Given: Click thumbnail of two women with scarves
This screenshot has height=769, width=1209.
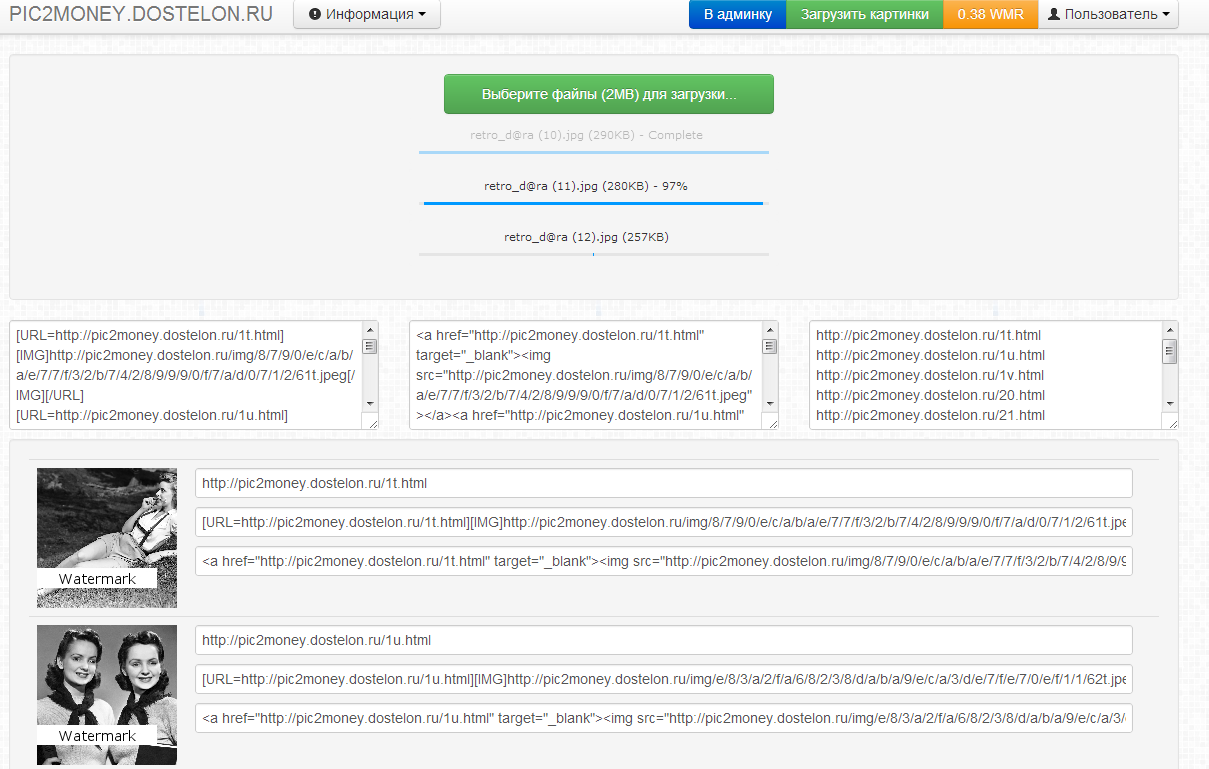Looking at the screenshot, I should [x=107, y=695].
